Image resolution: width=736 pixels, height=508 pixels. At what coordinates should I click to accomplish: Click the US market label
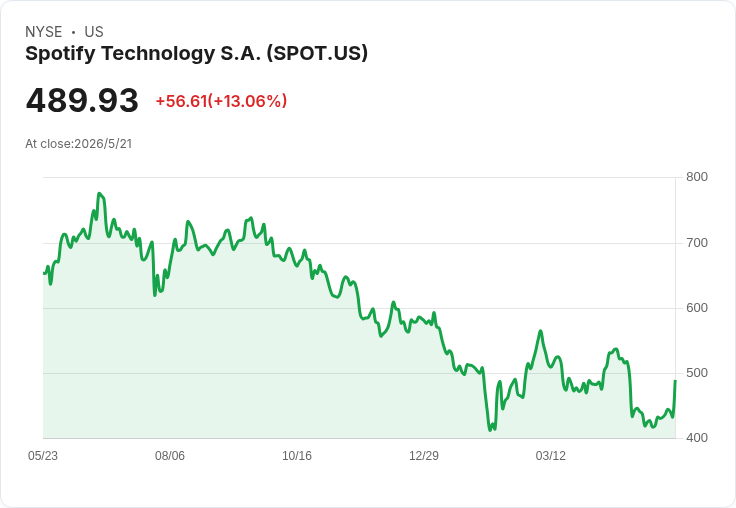click(94, 31)
